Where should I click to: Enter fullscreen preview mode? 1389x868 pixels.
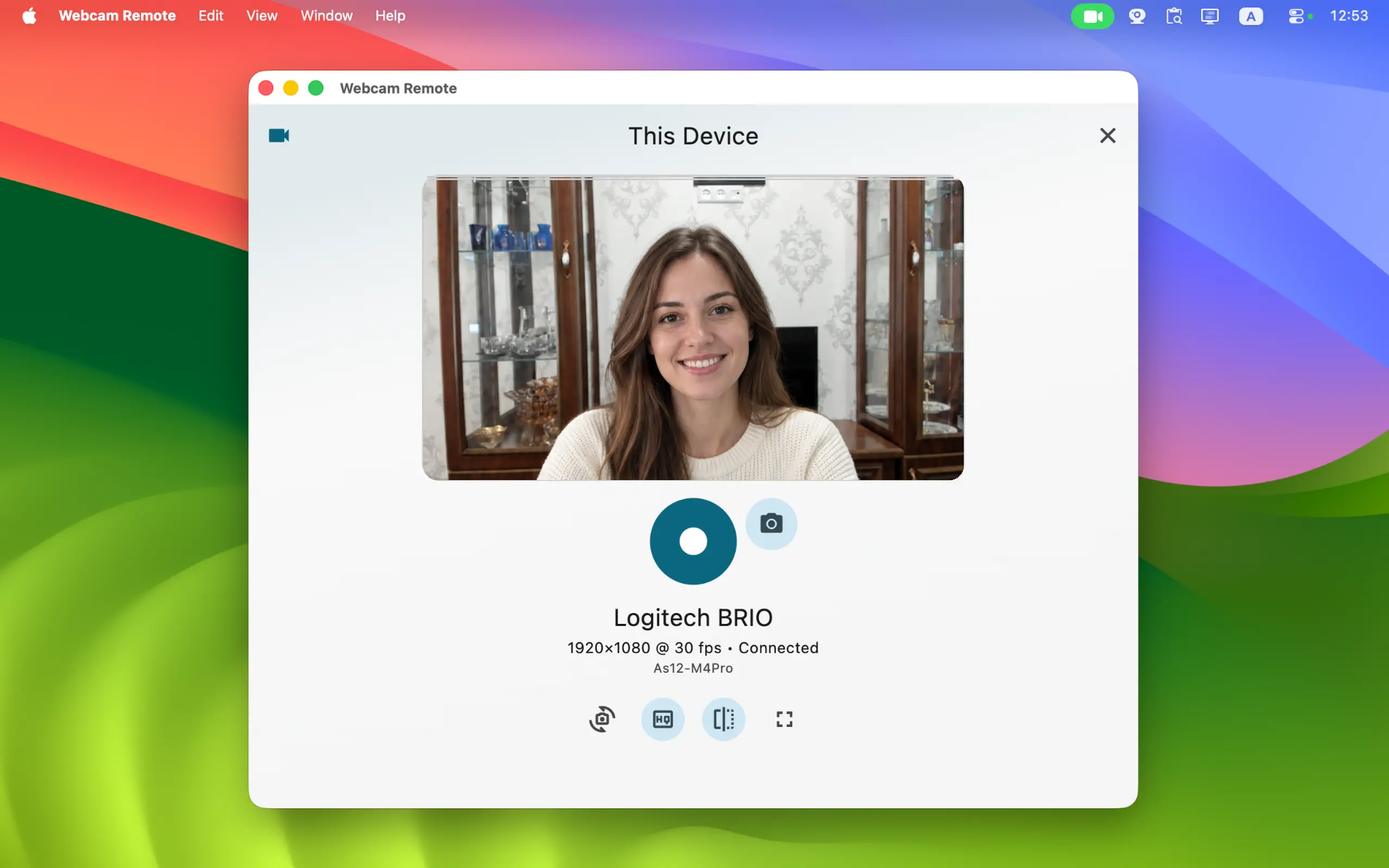pos(784,719)
